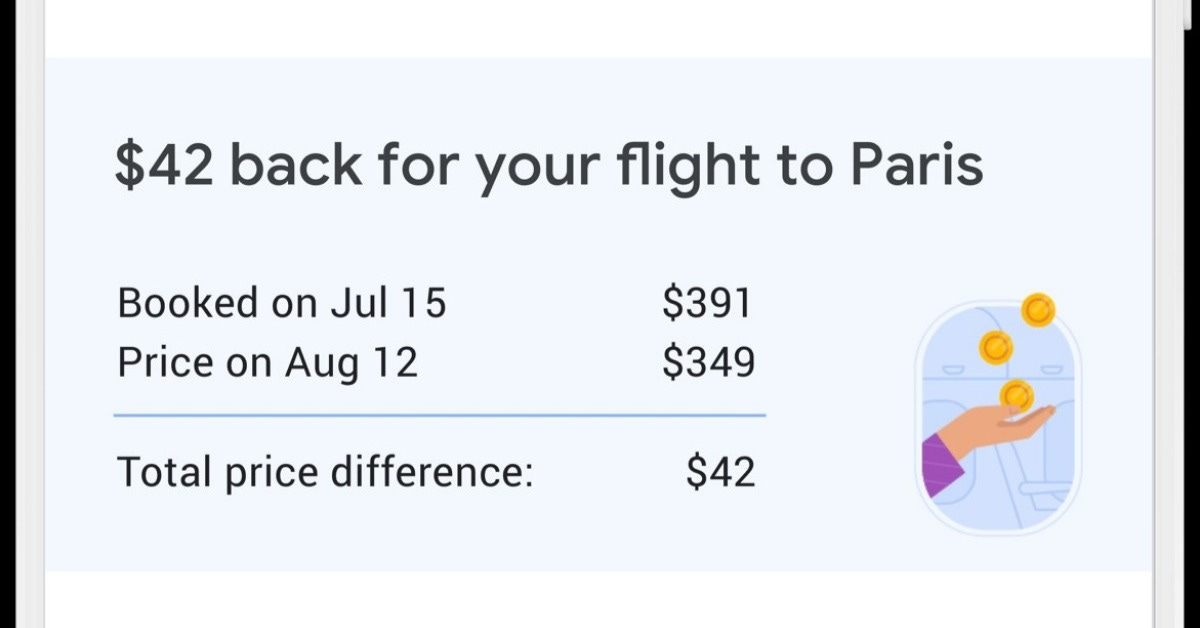Screen dimensions: 1200x628
Task: Select the airplane window refund illustration
Action: pos(999,415)
